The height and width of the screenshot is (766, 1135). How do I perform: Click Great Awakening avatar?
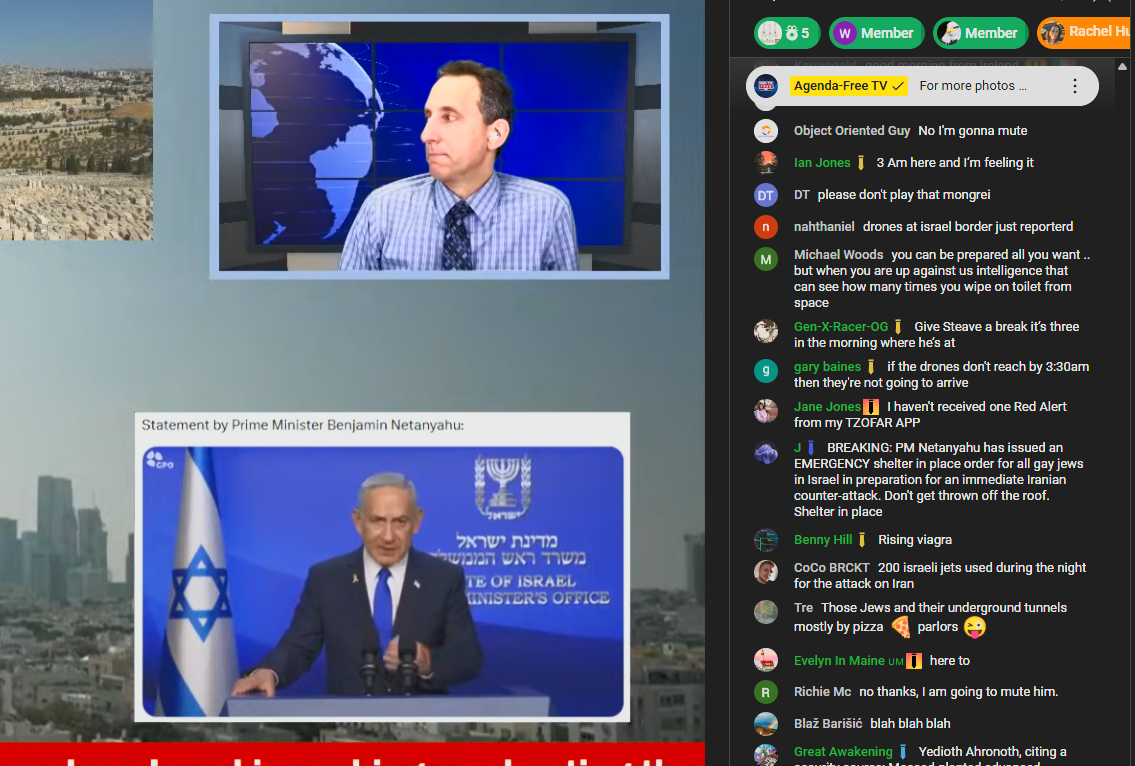[x=766, y=754]
